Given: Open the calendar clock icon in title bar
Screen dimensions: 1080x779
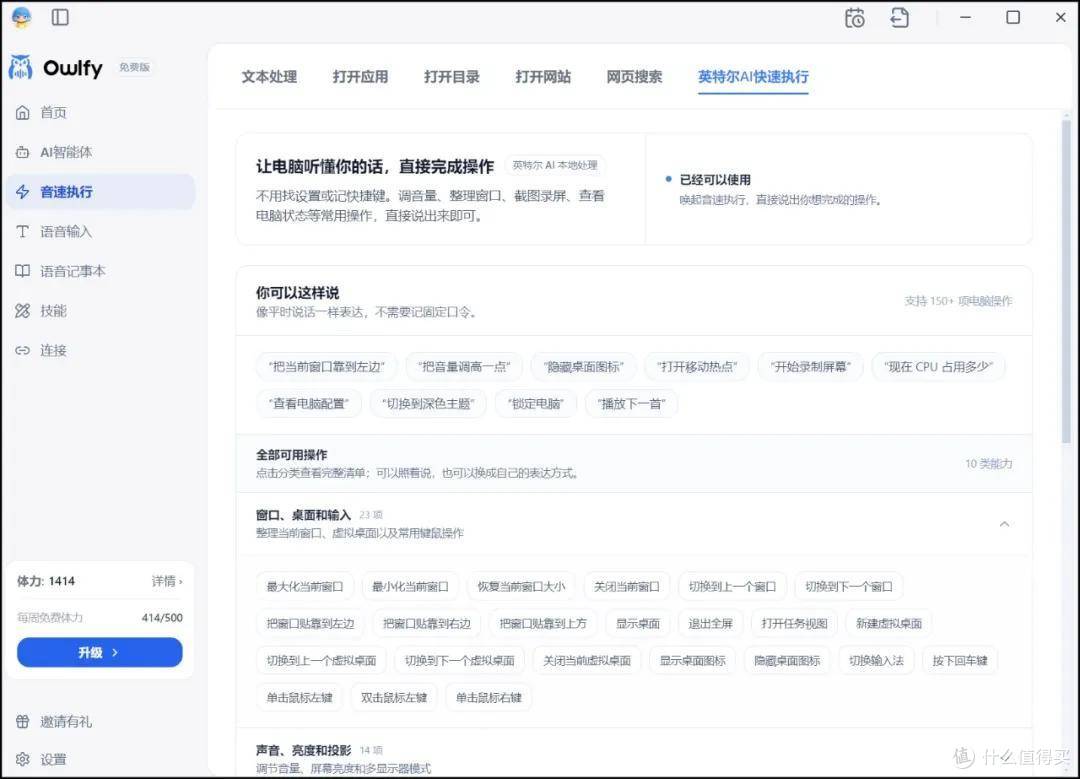Looking at the screenshot, I should (855, 18).
